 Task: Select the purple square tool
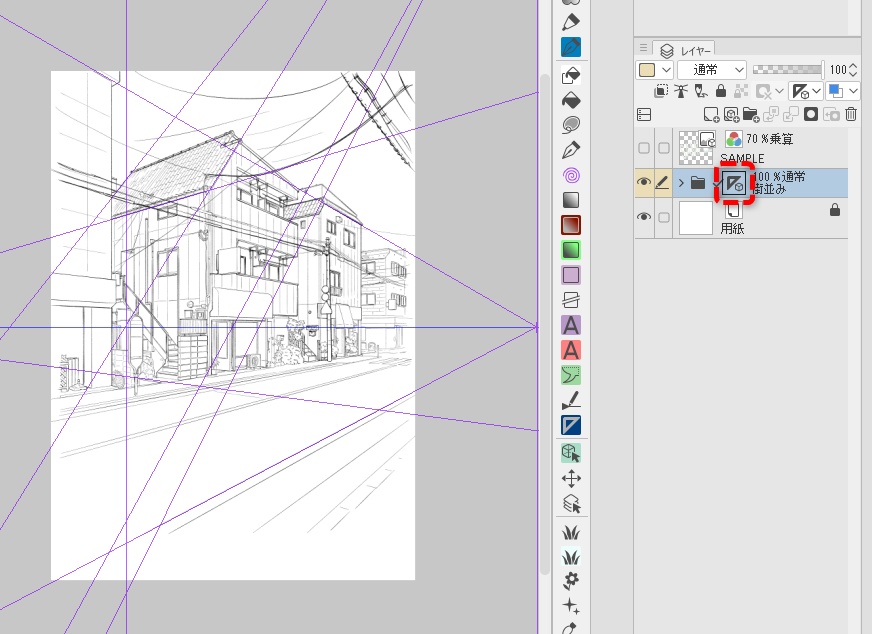[571, 275]
